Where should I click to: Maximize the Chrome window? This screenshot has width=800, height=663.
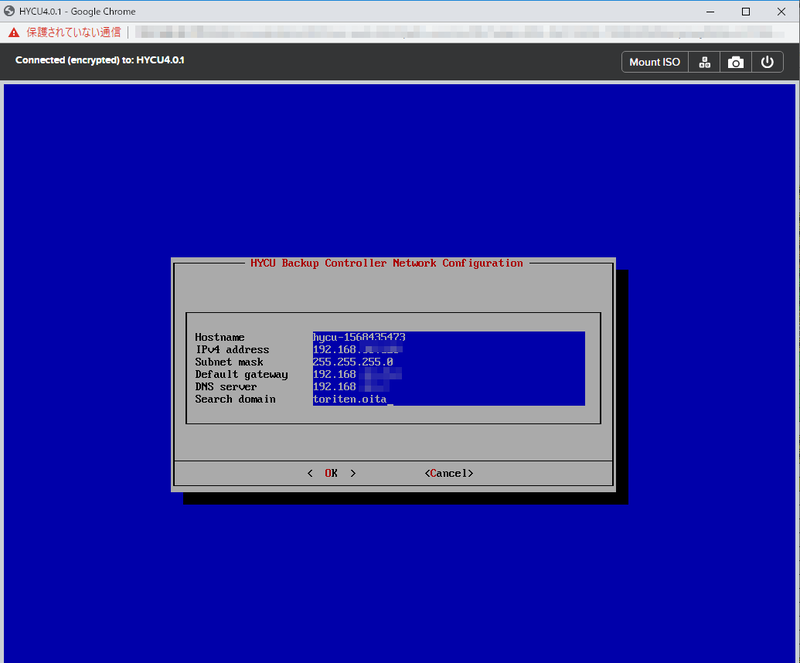point(745,11)
